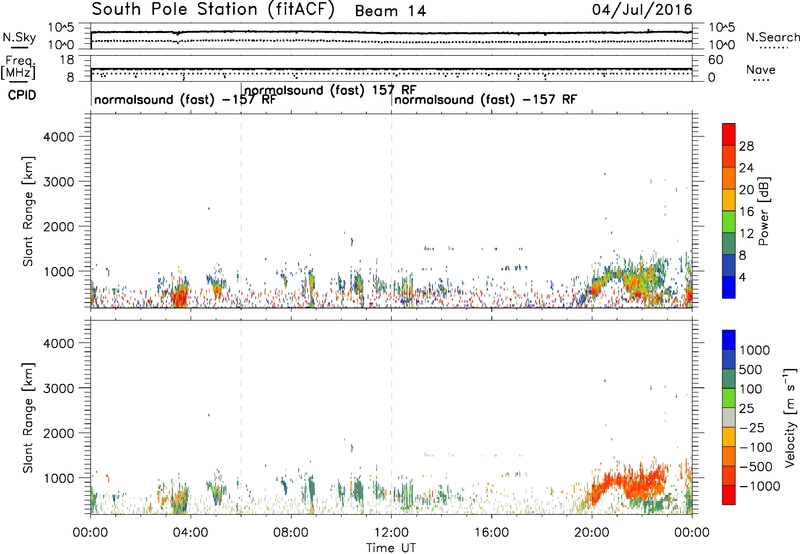Click the 'Slant Range [km]' label of velocity panel
This screenshot has width=800, height=554.
[28, 418]
